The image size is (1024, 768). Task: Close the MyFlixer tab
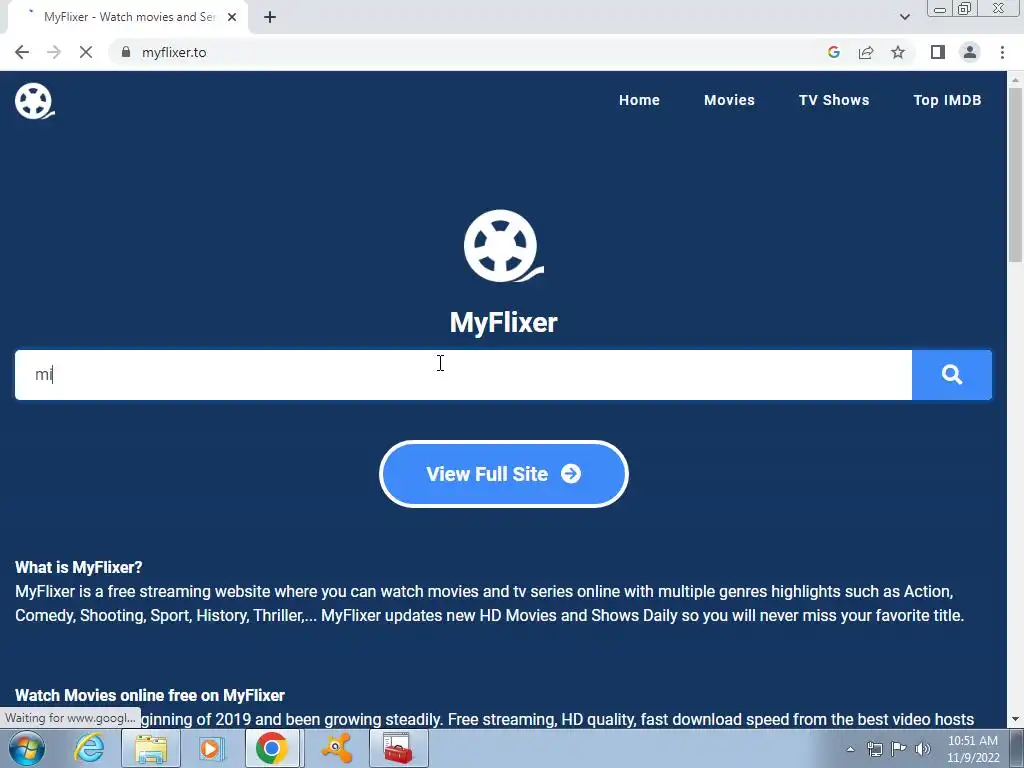tap(232, 18)
